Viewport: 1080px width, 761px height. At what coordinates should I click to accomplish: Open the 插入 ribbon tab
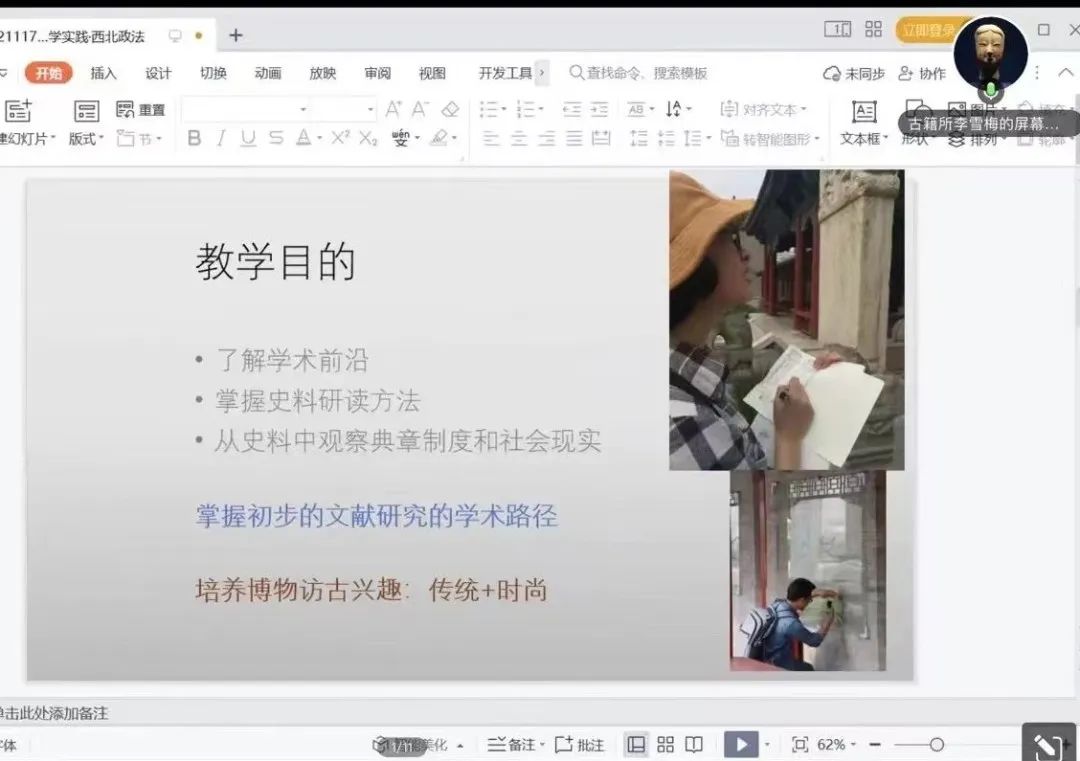pyautogui.click(x=103, y=73)
